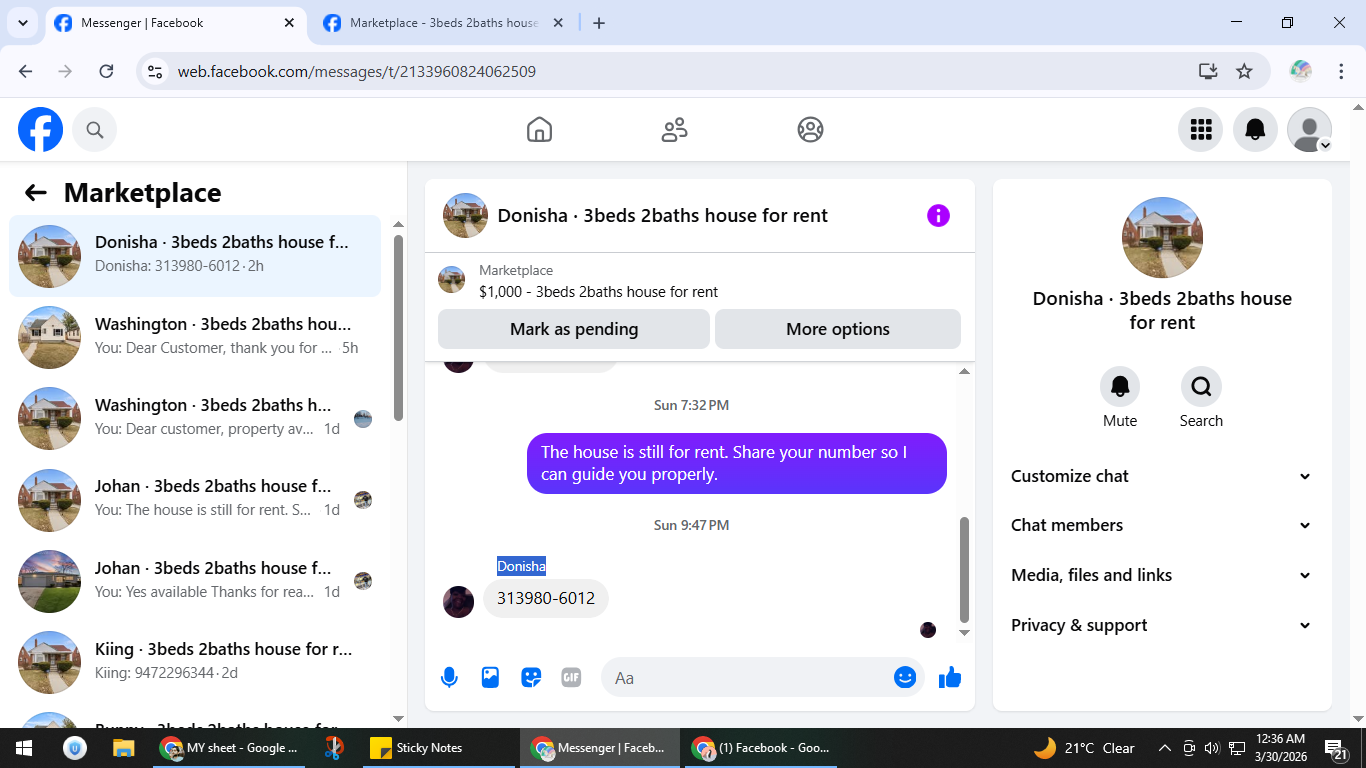The width and height of the screenshot is (1366, 768).
Task: Attach a photo using the image icon
Action: (490, 678)
